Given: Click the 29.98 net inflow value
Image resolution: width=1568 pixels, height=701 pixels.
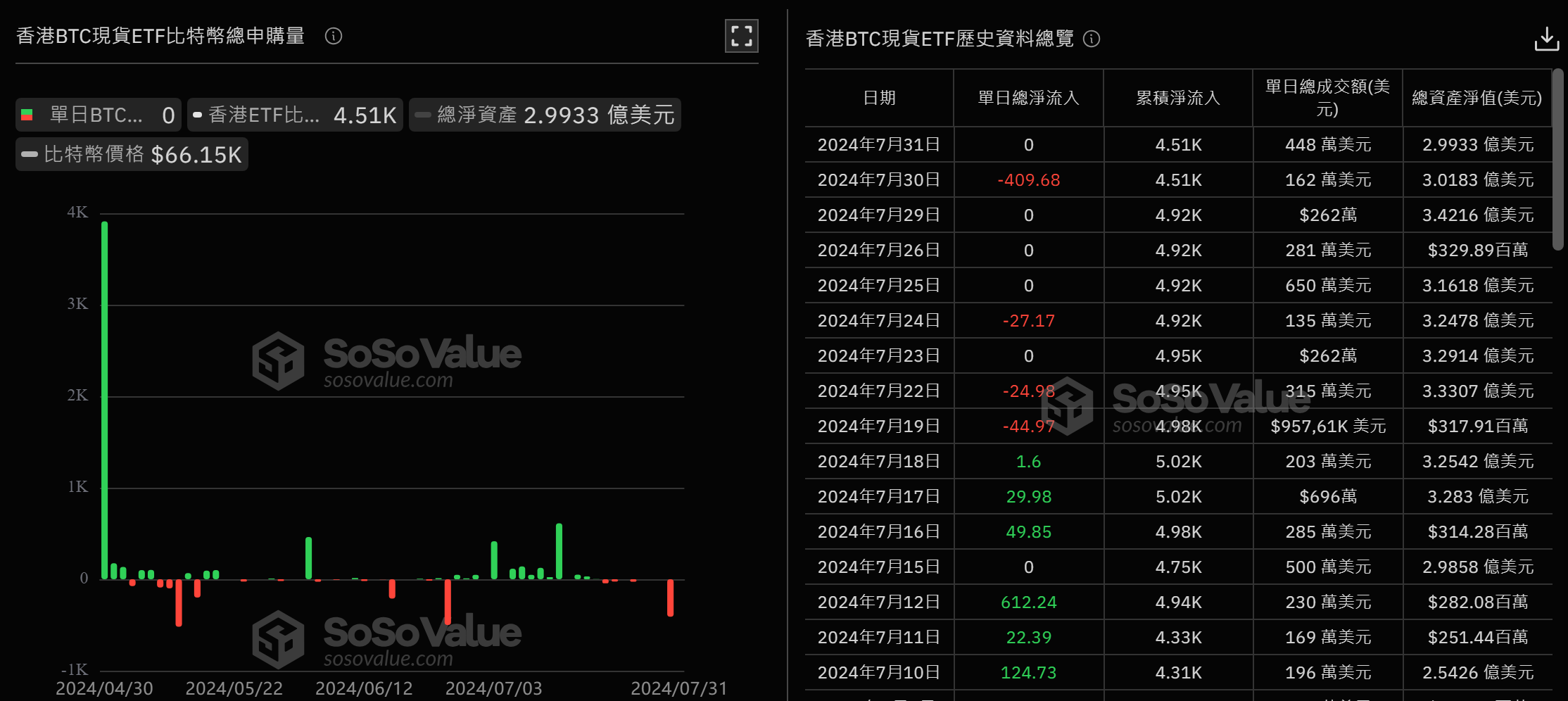Looking at the screenshot, I should pos(1028,496).
